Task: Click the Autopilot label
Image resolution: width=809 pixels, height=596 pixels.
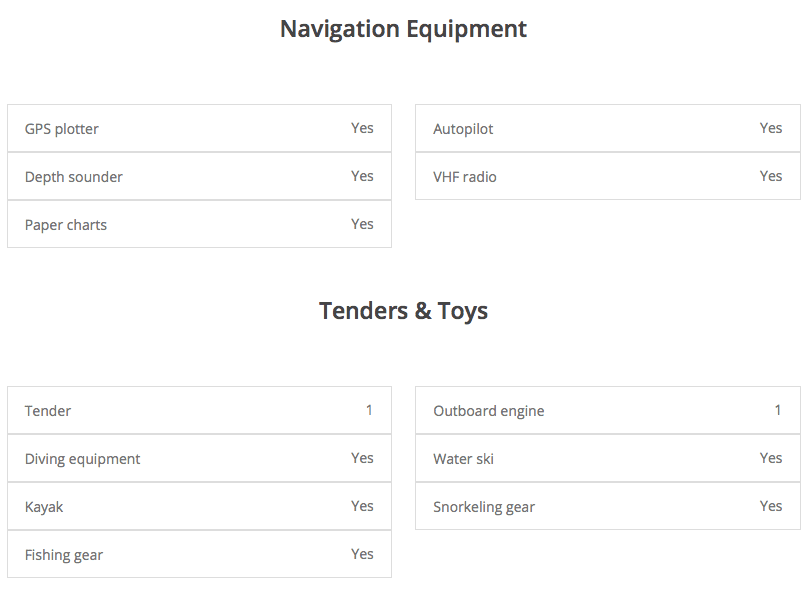Action: (463, 129)
